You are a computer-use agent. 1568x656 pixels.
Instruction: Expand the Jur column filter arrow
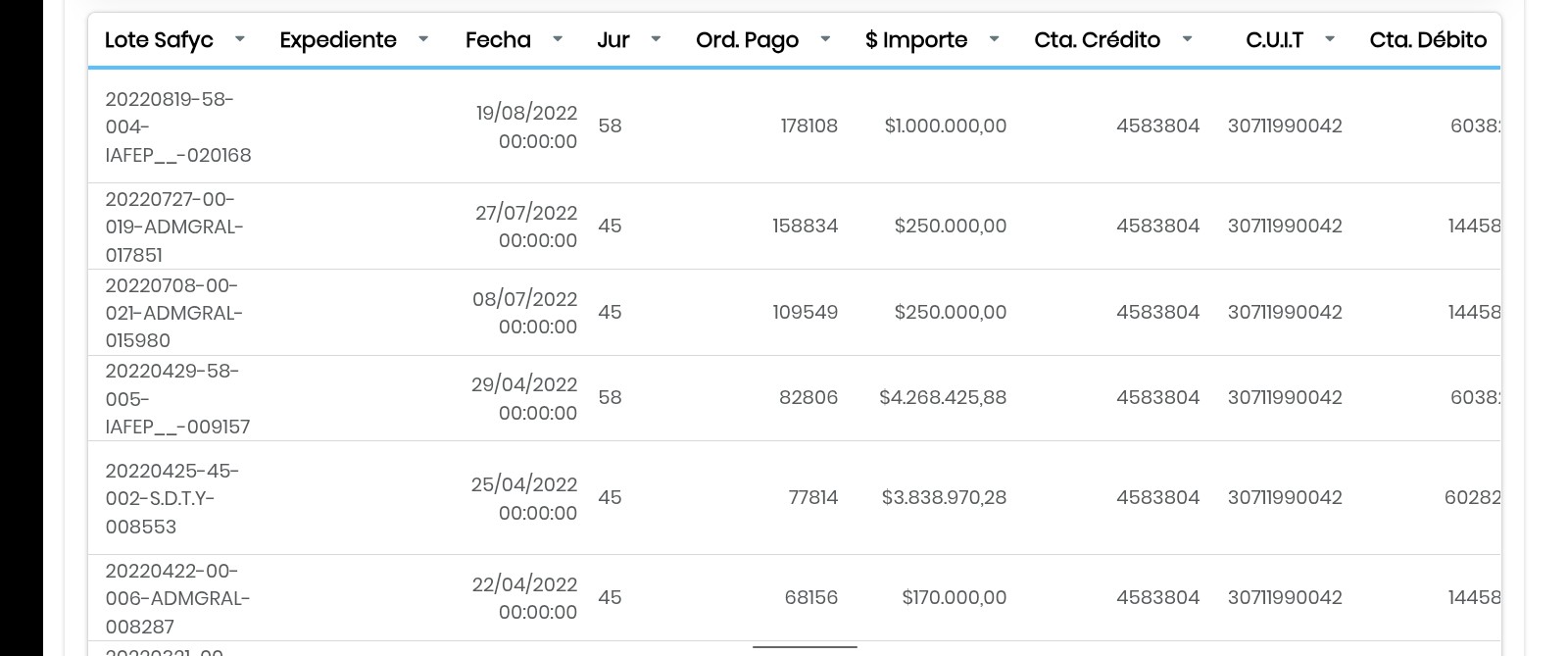click(656, 40)
